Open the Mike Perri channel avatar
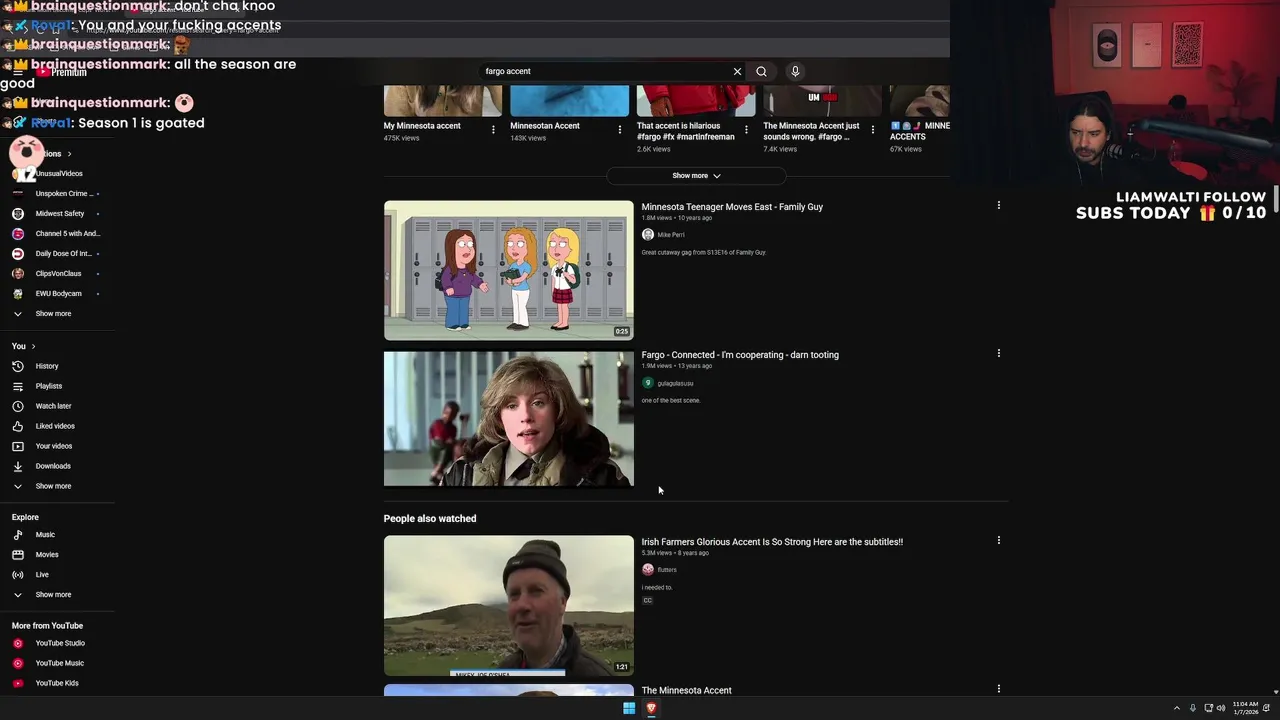Viewport: 1280px width, 720px height. 648,235
